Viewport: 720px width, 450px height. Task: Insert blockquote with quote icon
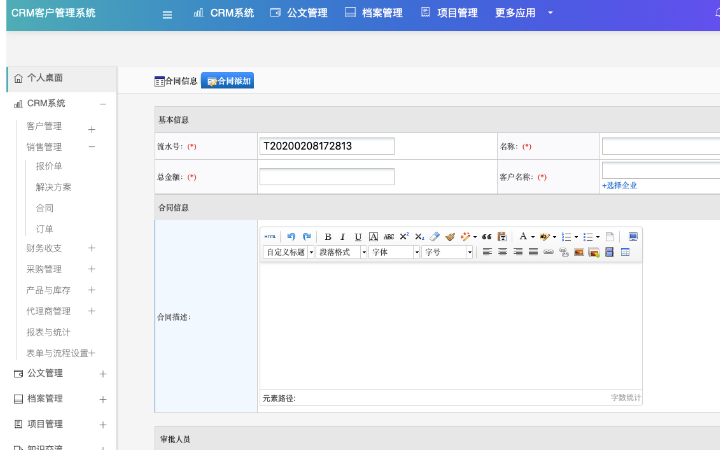[x=487, y=237]
